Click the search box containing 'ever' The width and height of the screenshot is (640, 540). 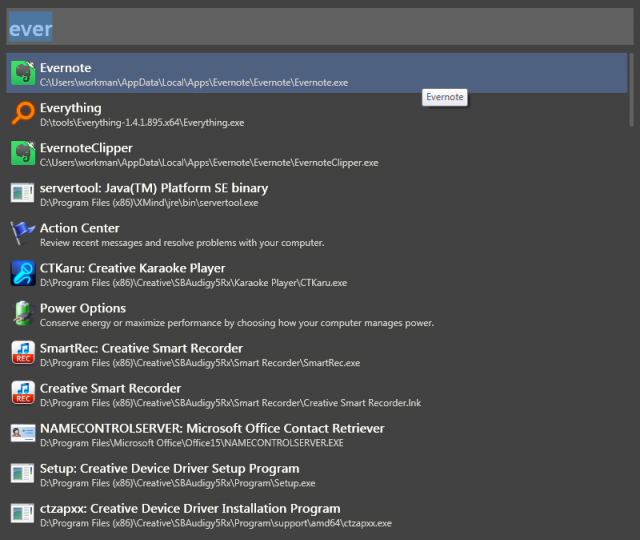pyautogui.click(x=320, y=30)
